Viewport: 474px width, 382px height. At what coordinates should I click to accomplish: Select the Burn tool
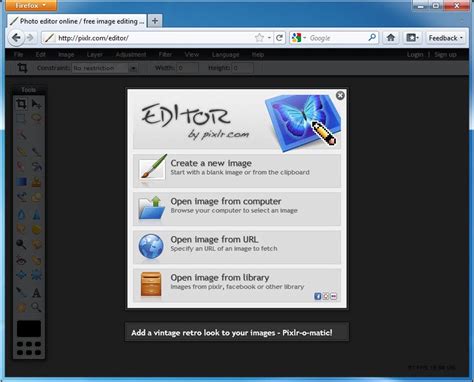coord(36,244)
